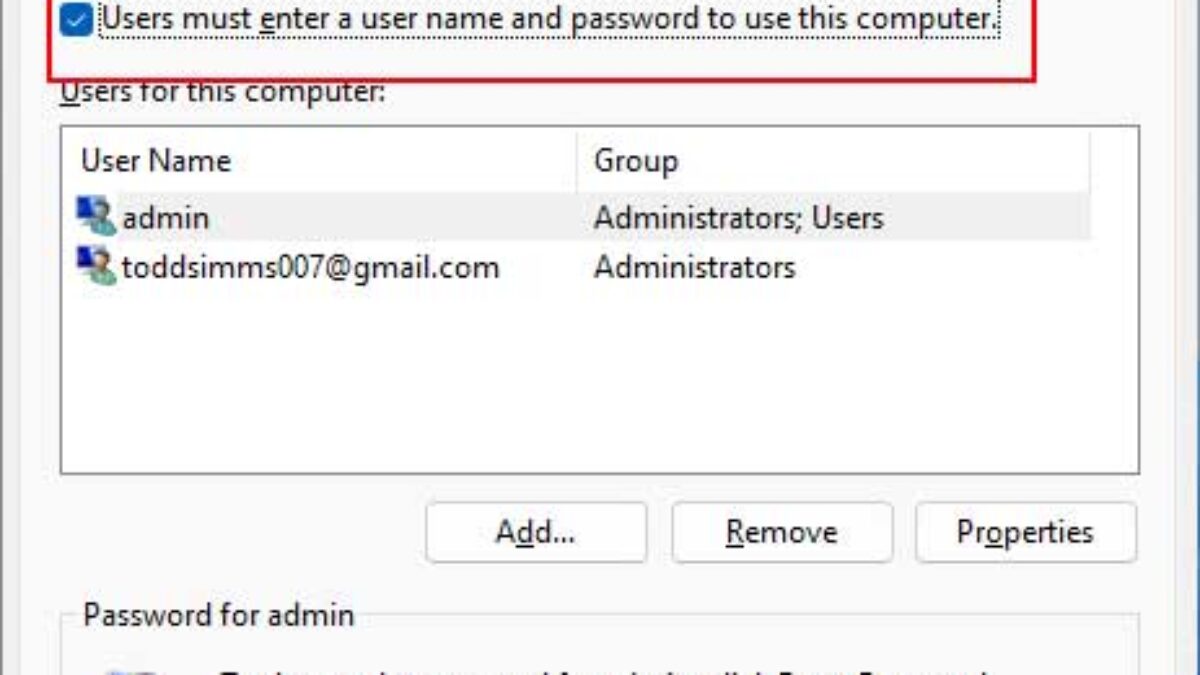Click the divider between User Name and Group headers
1200x675 pixels.
(577, 161)
